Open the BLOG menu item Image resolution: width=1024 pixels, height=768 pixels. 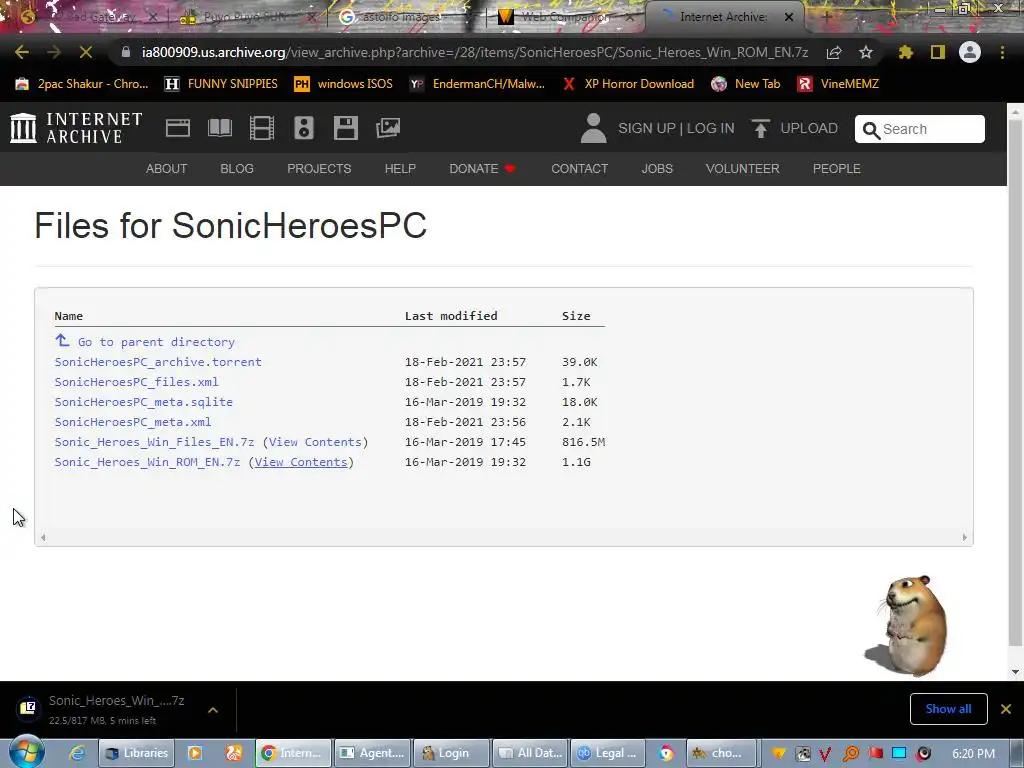tap(237, 168)
